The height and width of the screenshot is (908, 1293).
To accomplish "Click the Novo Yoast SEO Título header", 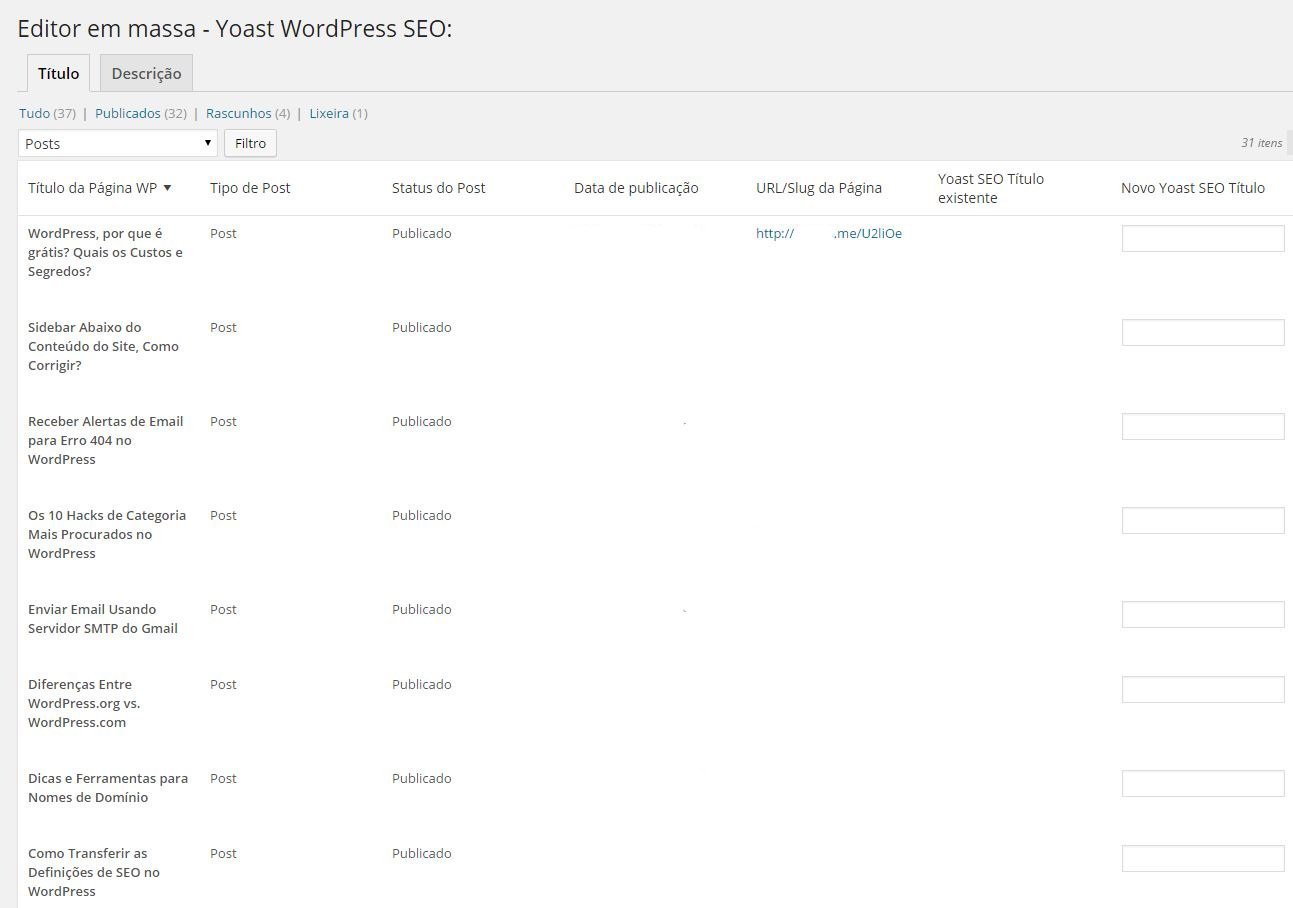I will click(x=1193, y=187).
